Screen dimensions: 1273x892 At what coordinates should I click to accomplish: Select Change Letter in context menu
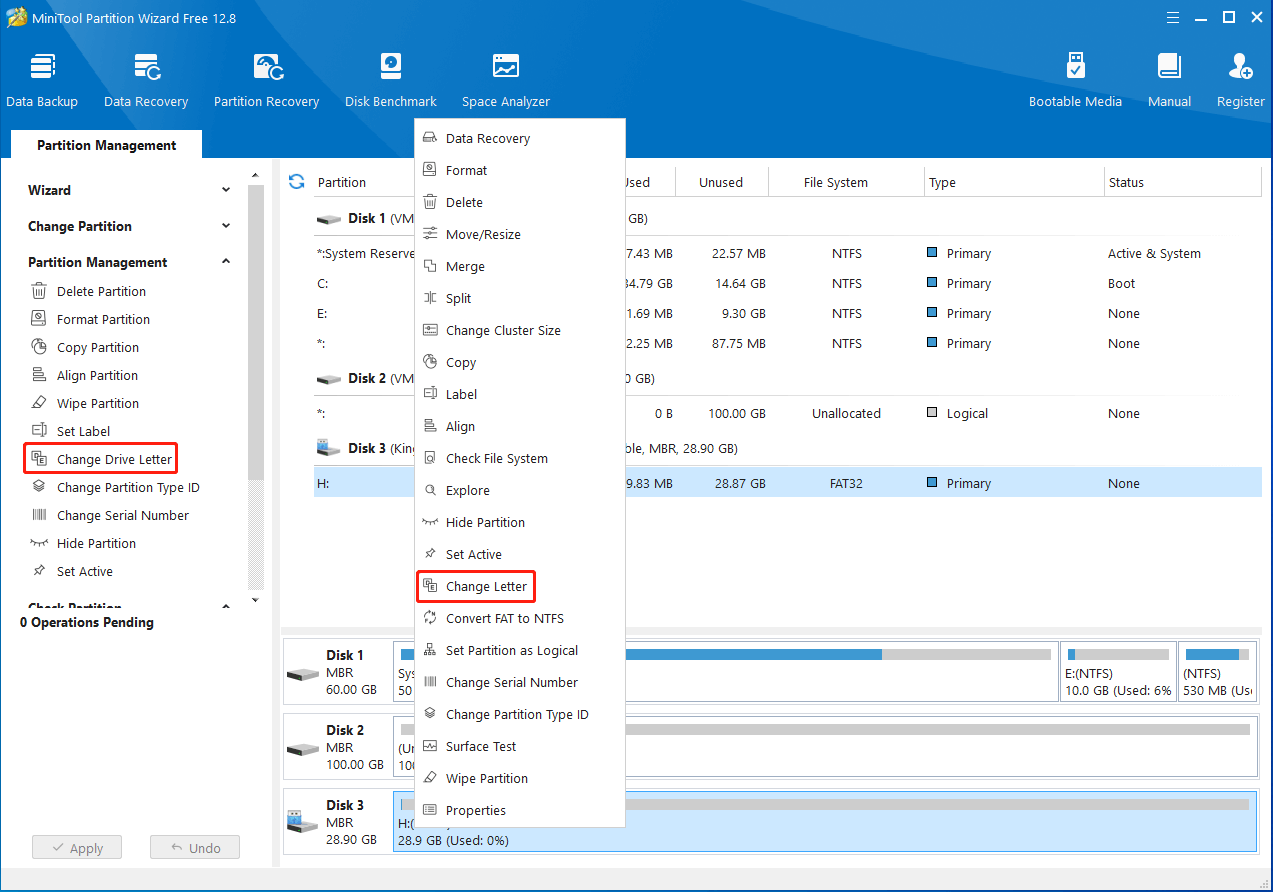486,586
